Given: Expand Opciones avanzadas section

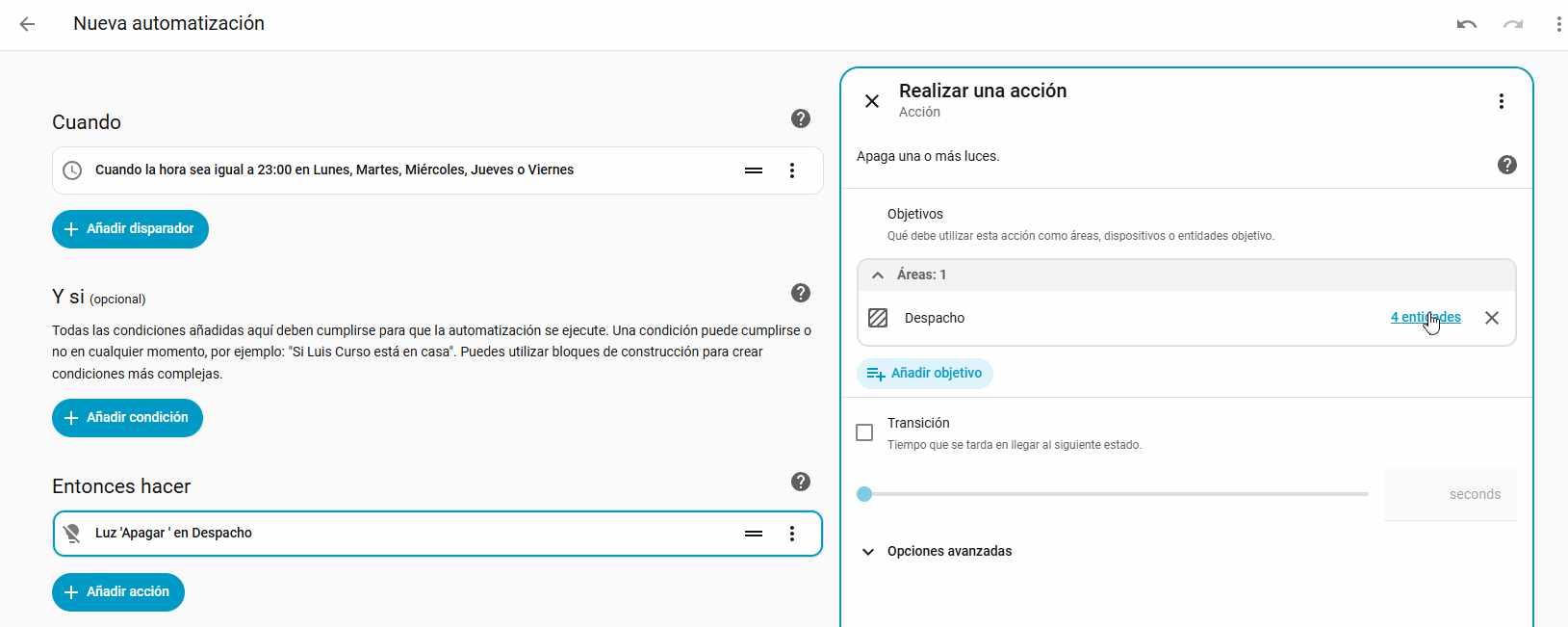Looking at the screenshot, I should pos(868,552).
